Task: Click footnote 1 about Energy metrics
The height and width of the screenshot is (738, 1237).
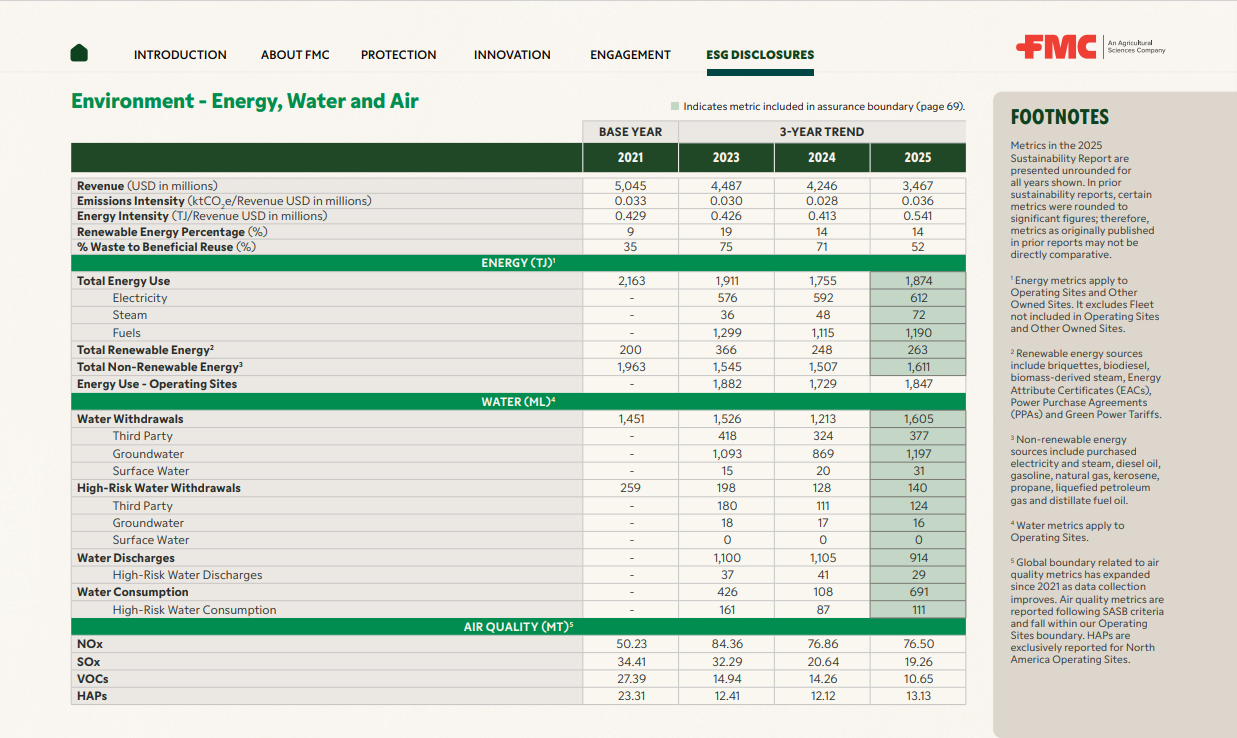Action: 1085,305
